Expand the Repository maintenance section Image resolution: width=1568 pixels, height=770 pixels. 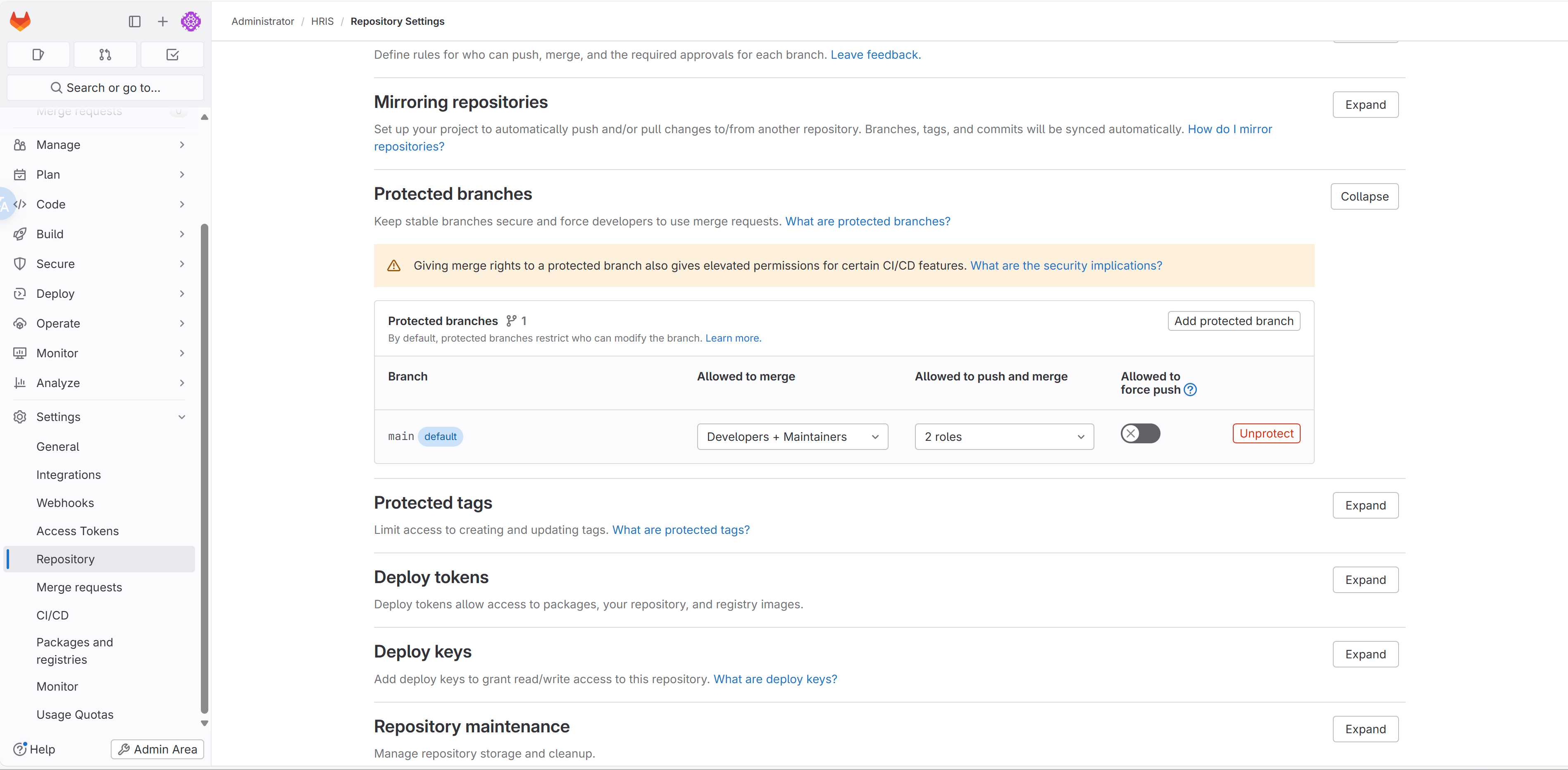pyautogui.click(x=1365, y=729)
